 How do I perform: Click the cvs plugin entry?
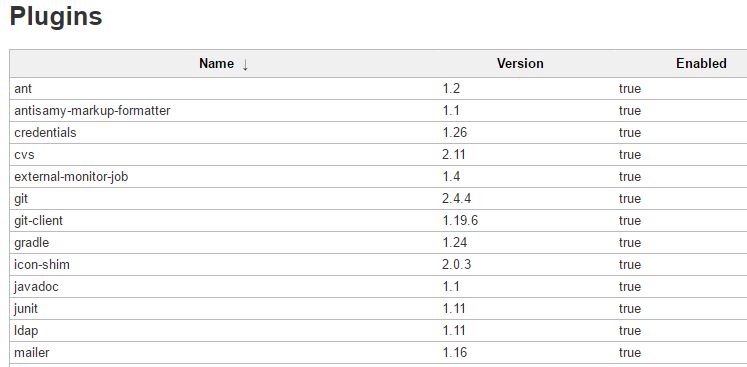point(24,155)
